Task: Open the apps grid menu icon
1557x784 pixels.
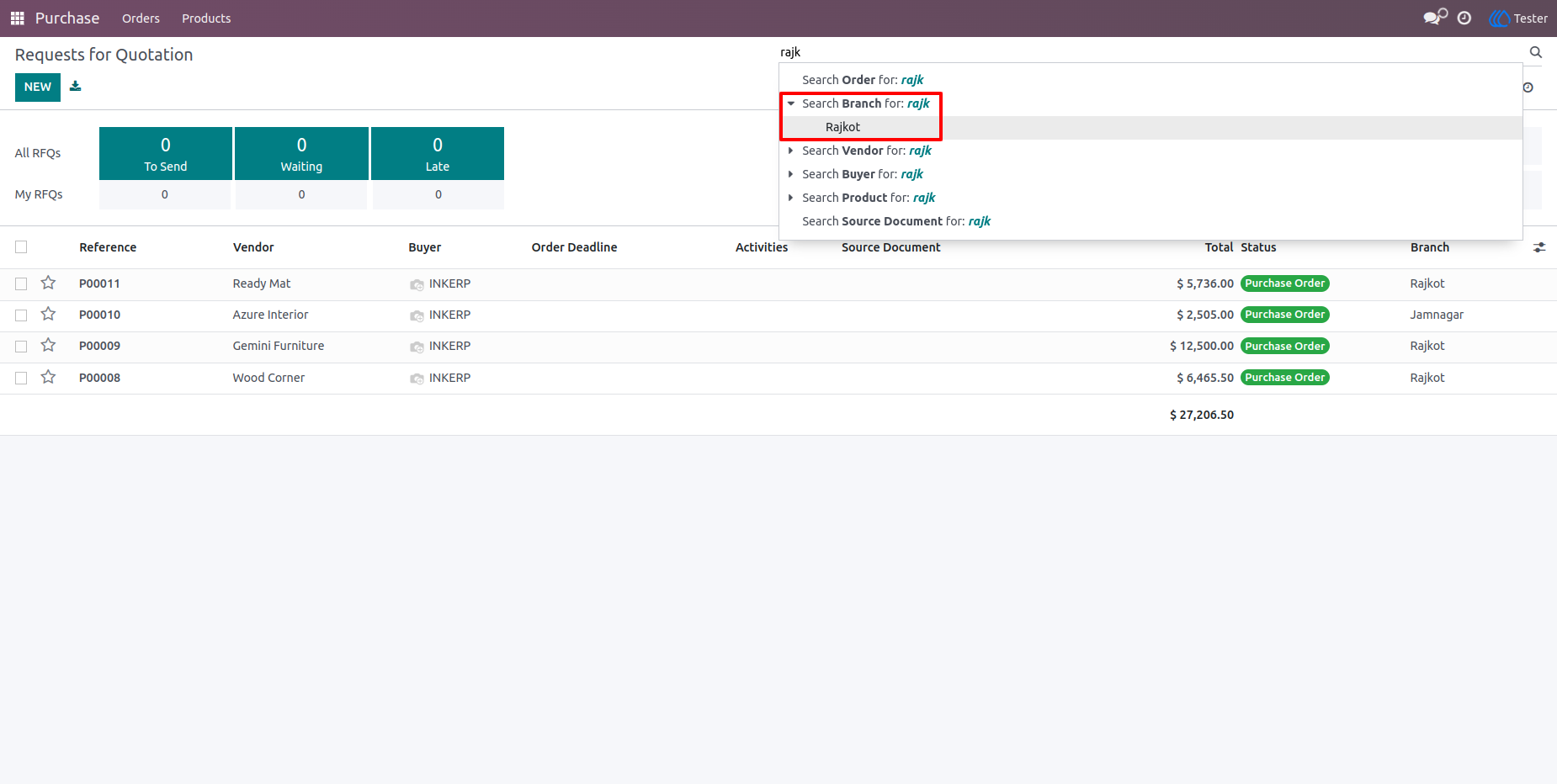Action: point(17,18)
